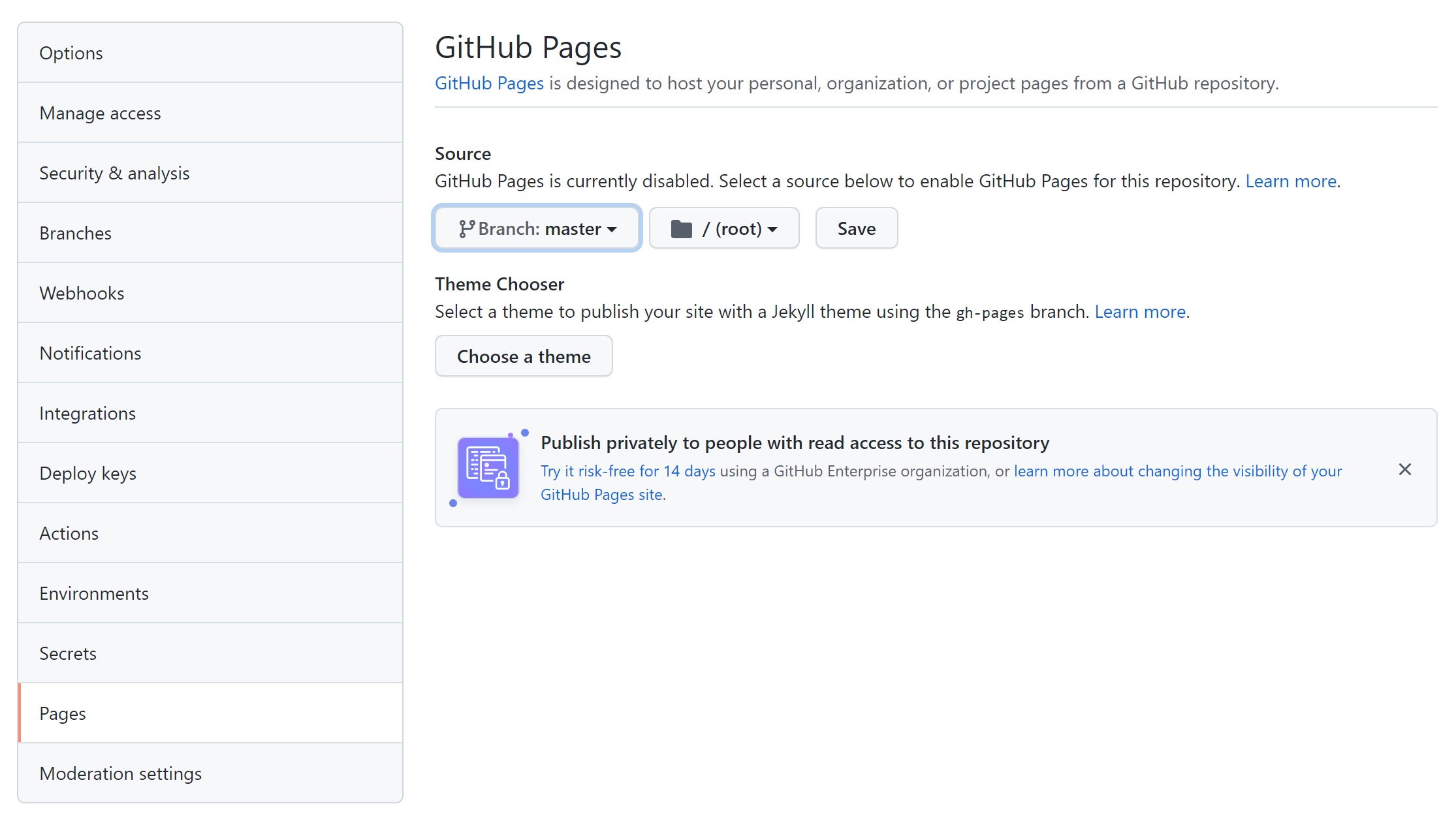Go to Security & analysis settings
The height and width of the screenshot is (821, 1456).
[210, 173]
